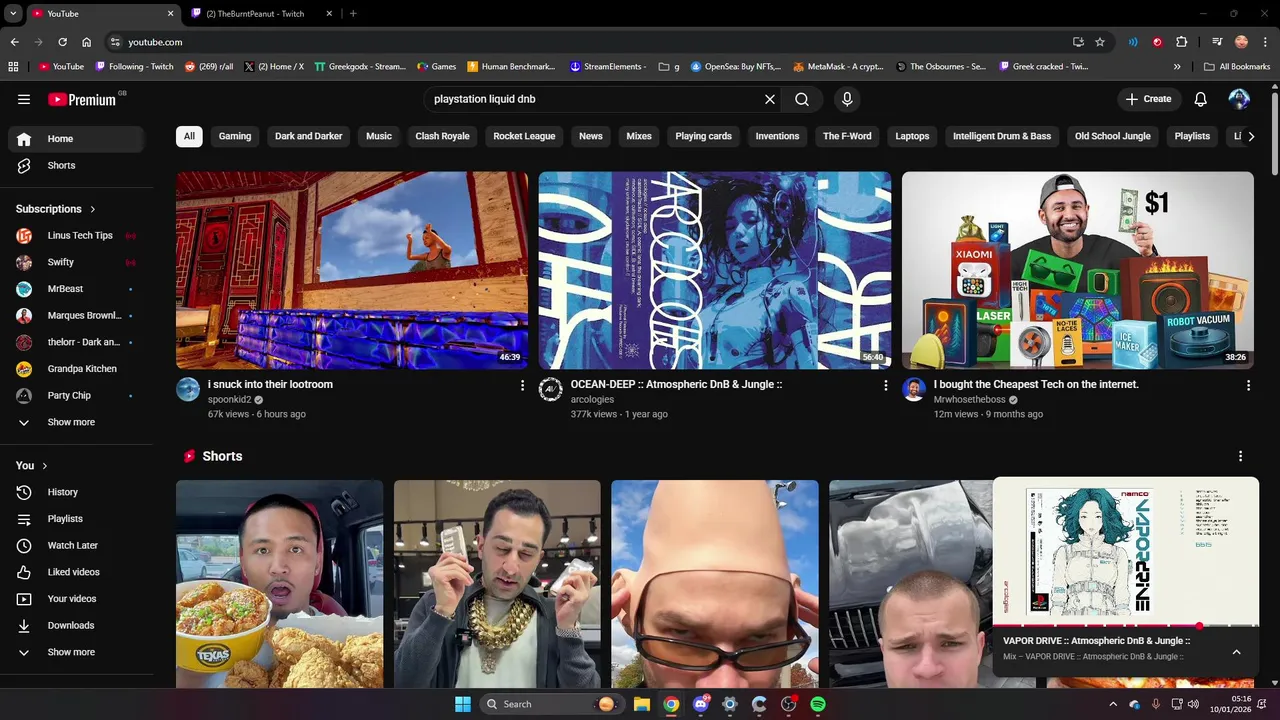Expand the You section

click(32, 465)
